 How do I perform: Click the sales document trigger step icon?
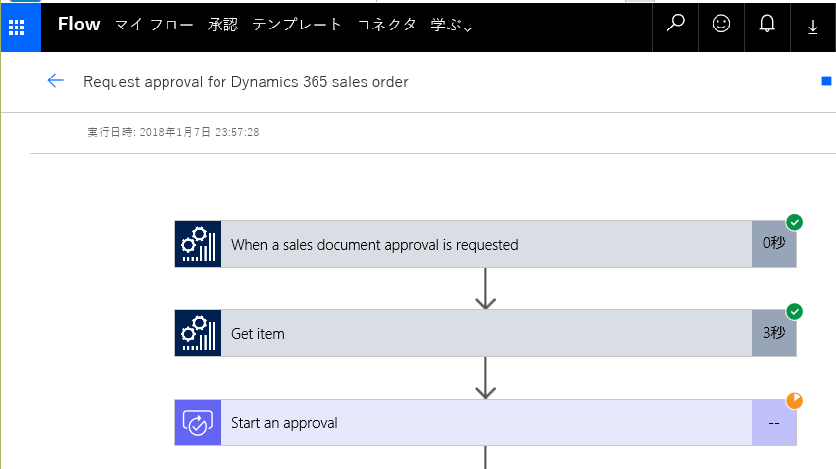point(198,244)
